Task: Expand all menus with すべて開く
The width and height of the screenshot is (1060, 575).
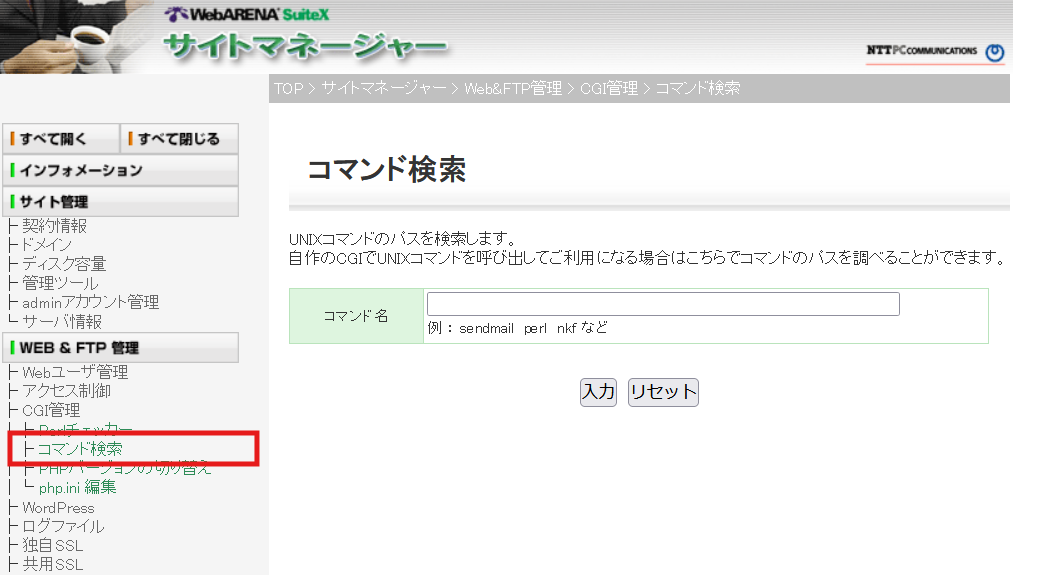Action: 60,139
